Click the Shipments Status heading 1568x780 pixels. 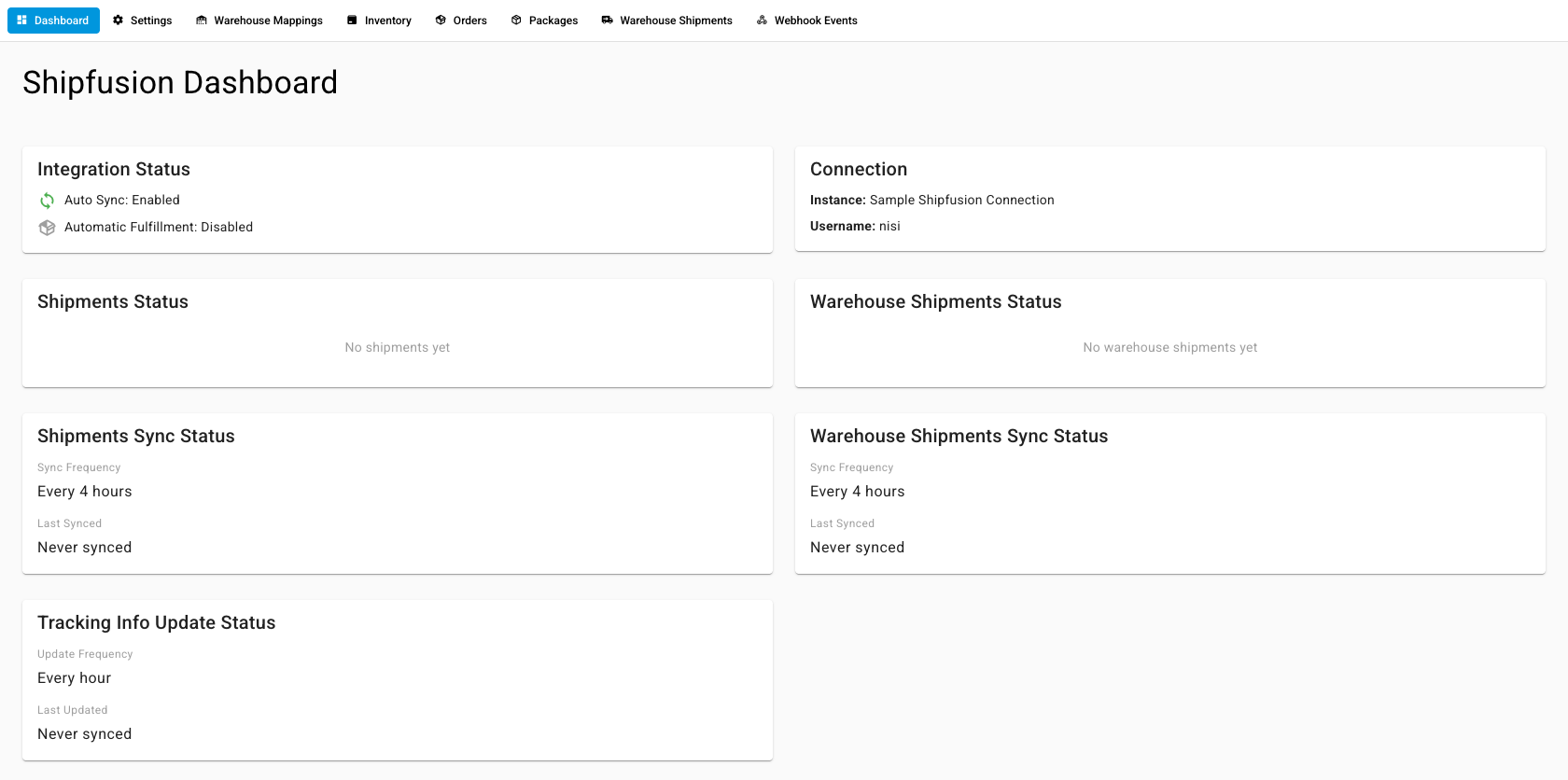tap(113, 301)
